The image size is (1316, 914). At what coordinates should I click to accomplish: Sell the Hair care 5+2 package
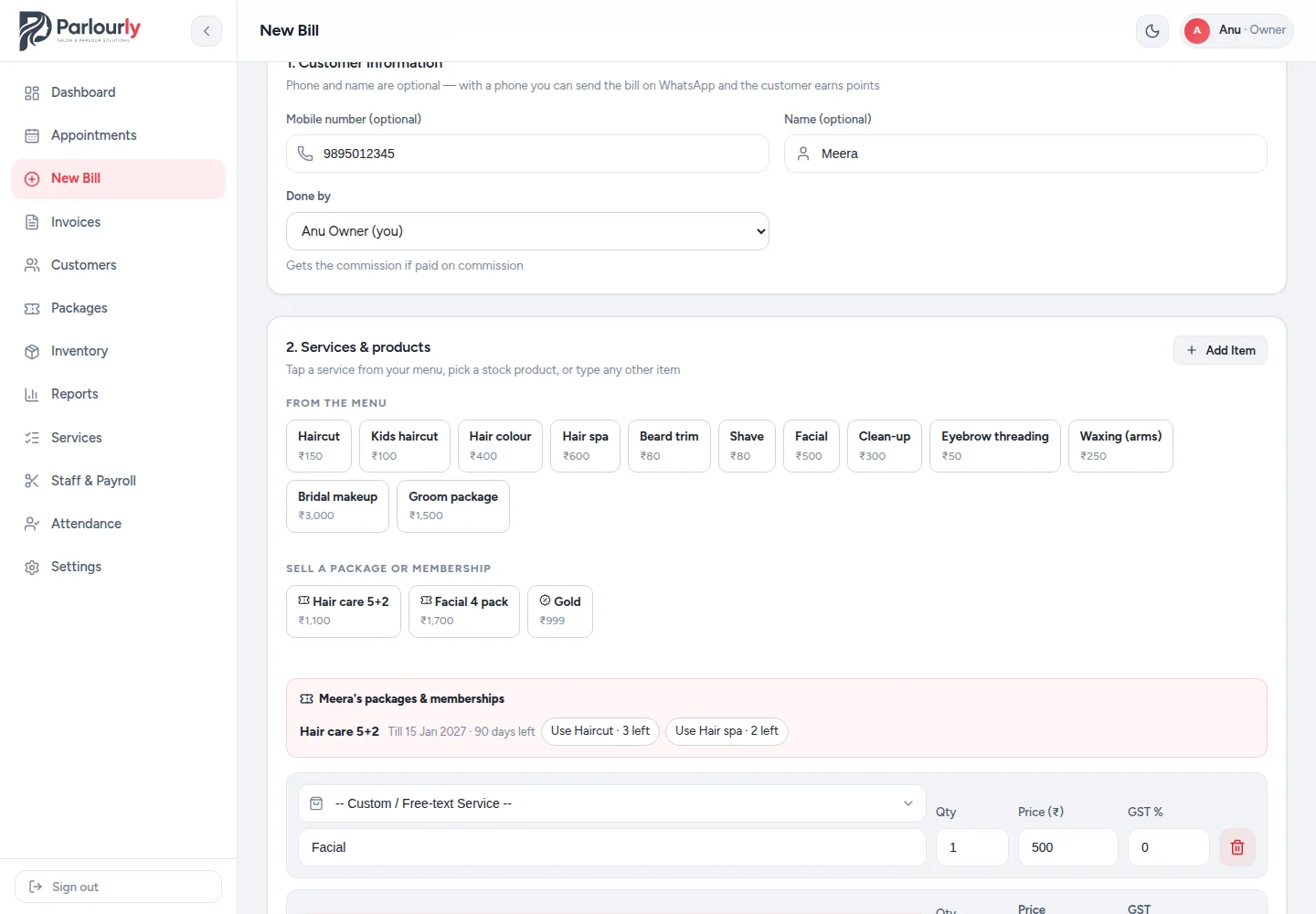344,611
